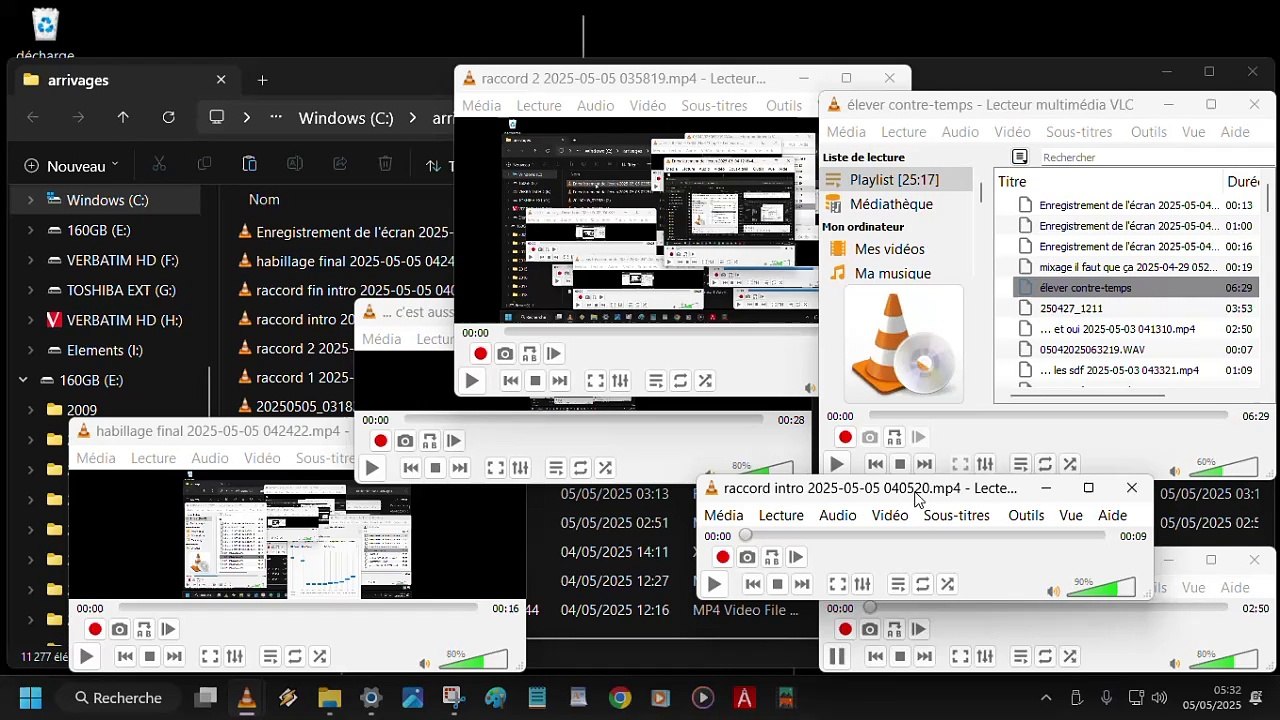Click the Nom column header in File Explorer
This screenshot has height=720, width=1280.
264,200
